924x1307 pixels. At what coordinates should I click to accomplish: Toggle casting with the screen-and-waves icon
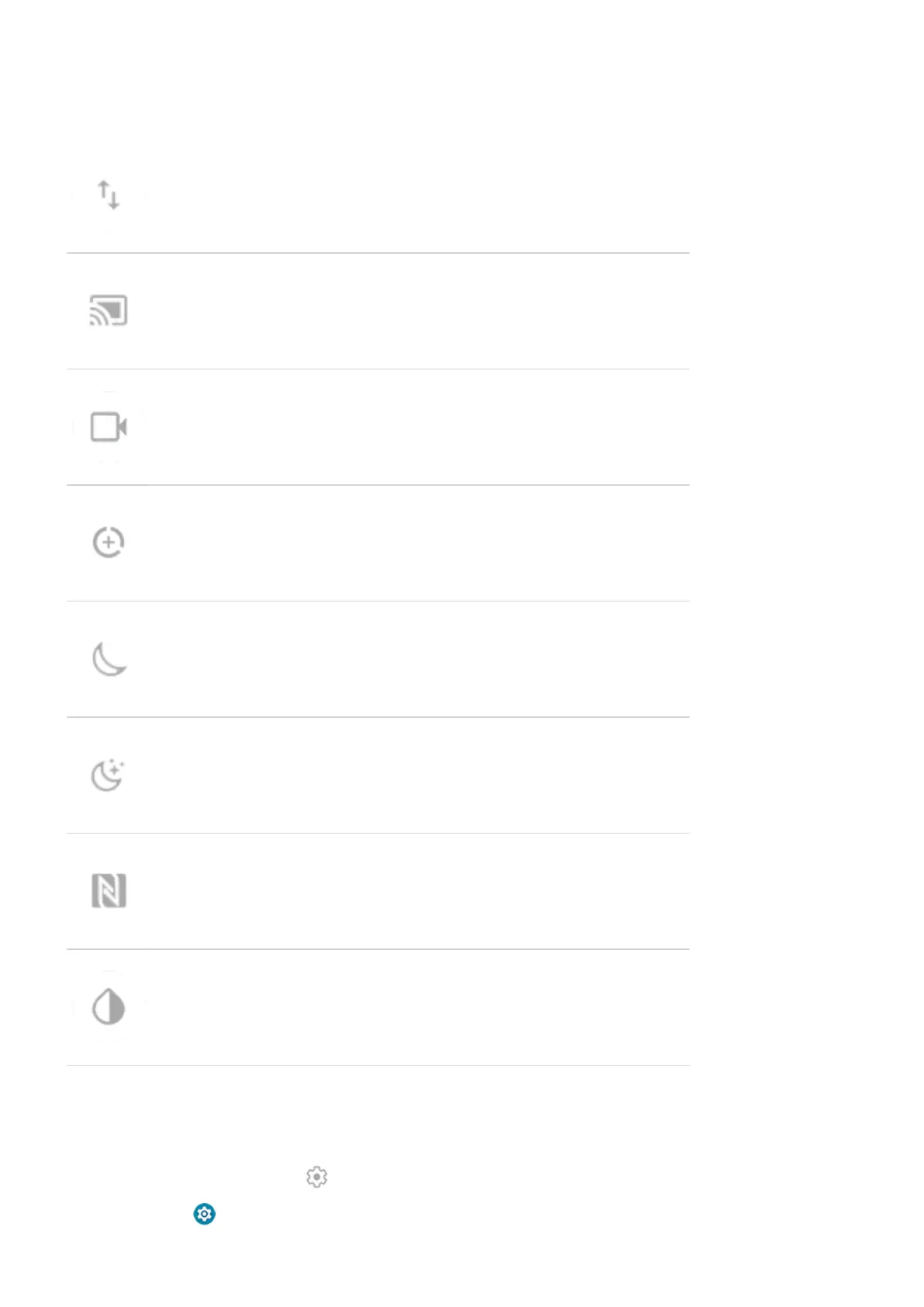click(x=109, y=310)
